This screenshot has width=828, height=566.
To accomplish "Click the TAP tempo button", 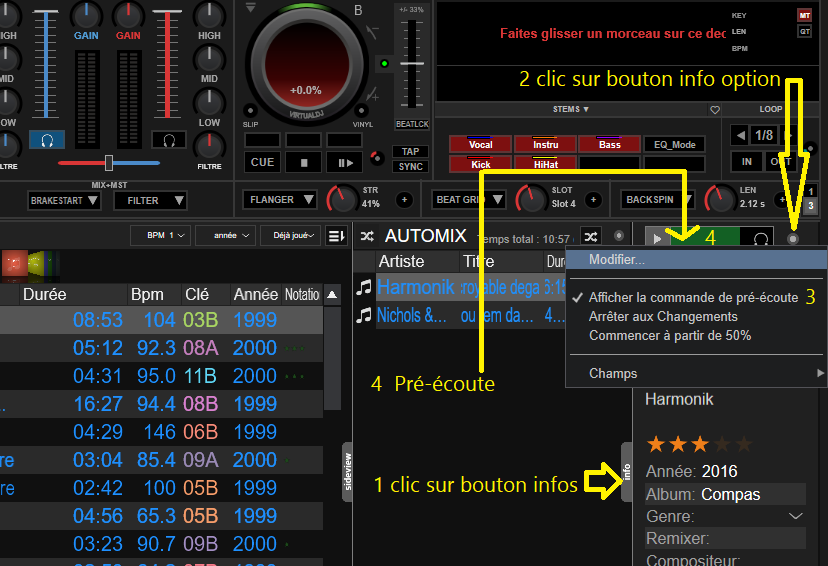I will 410,152.
